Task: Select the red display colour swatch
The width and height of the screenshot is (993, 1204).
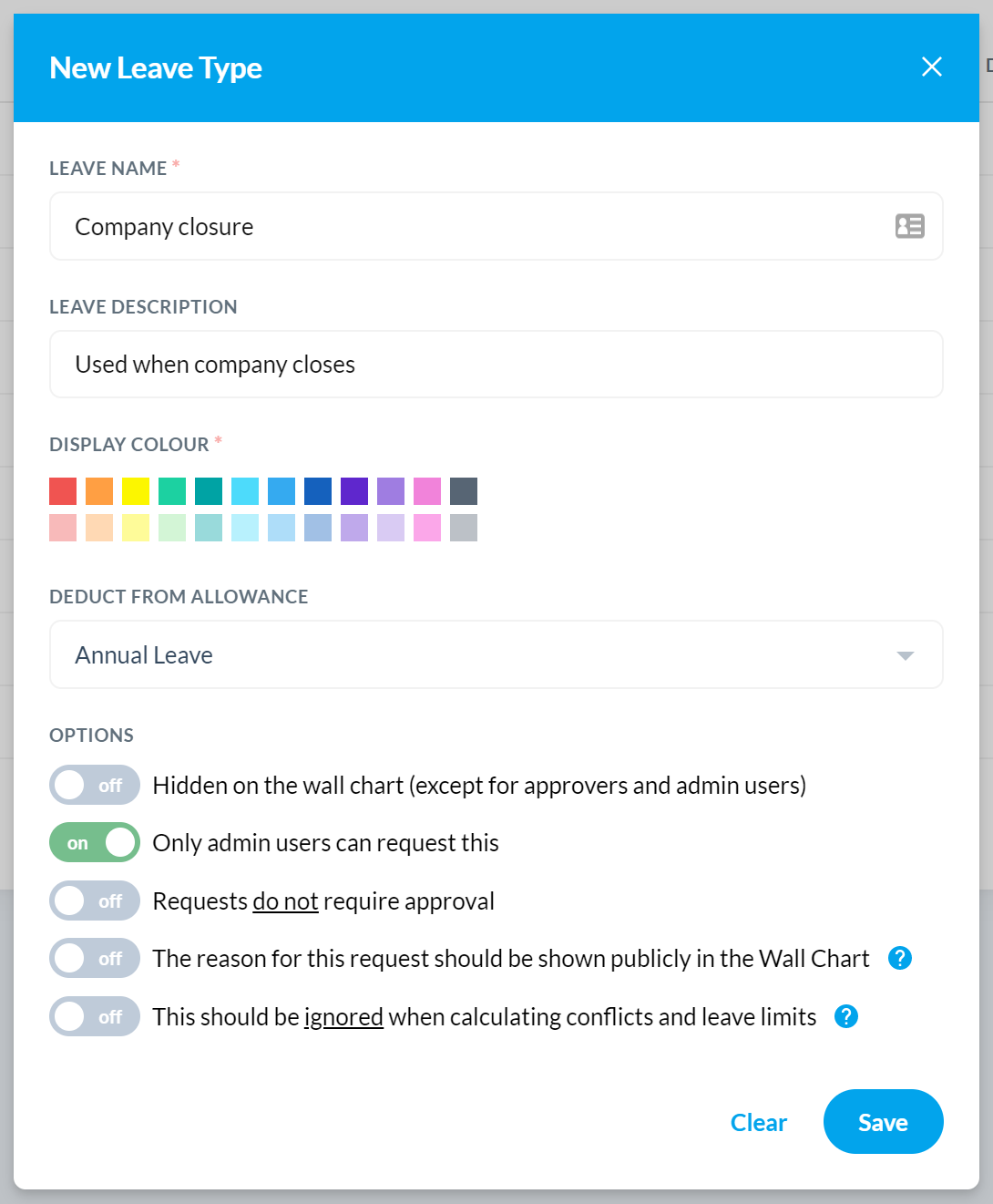Action: pyautogui.click(x=63, y=491)
